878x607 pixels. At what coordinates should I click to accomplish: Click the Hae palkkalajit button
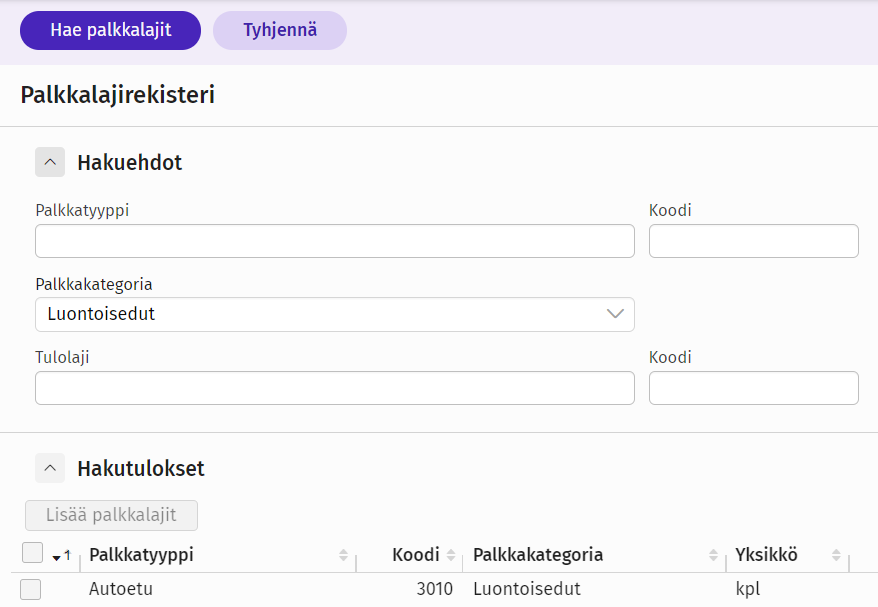tap(110, 30)
